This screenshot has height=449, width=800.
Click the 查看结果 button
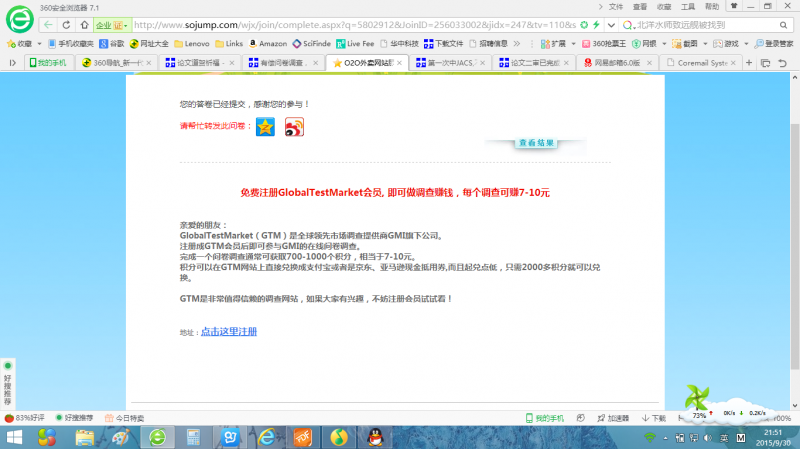click(x=536, y=143)
